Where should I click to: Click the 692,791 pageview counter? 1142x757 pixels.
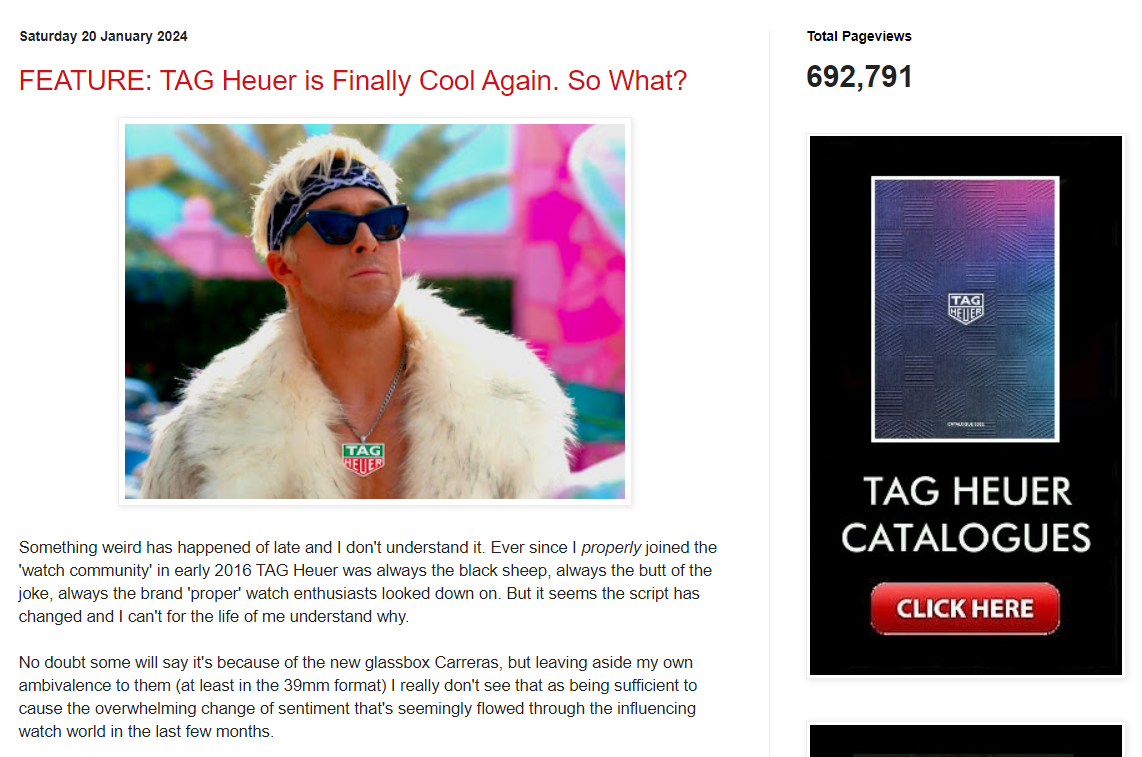tap(859, 77)
